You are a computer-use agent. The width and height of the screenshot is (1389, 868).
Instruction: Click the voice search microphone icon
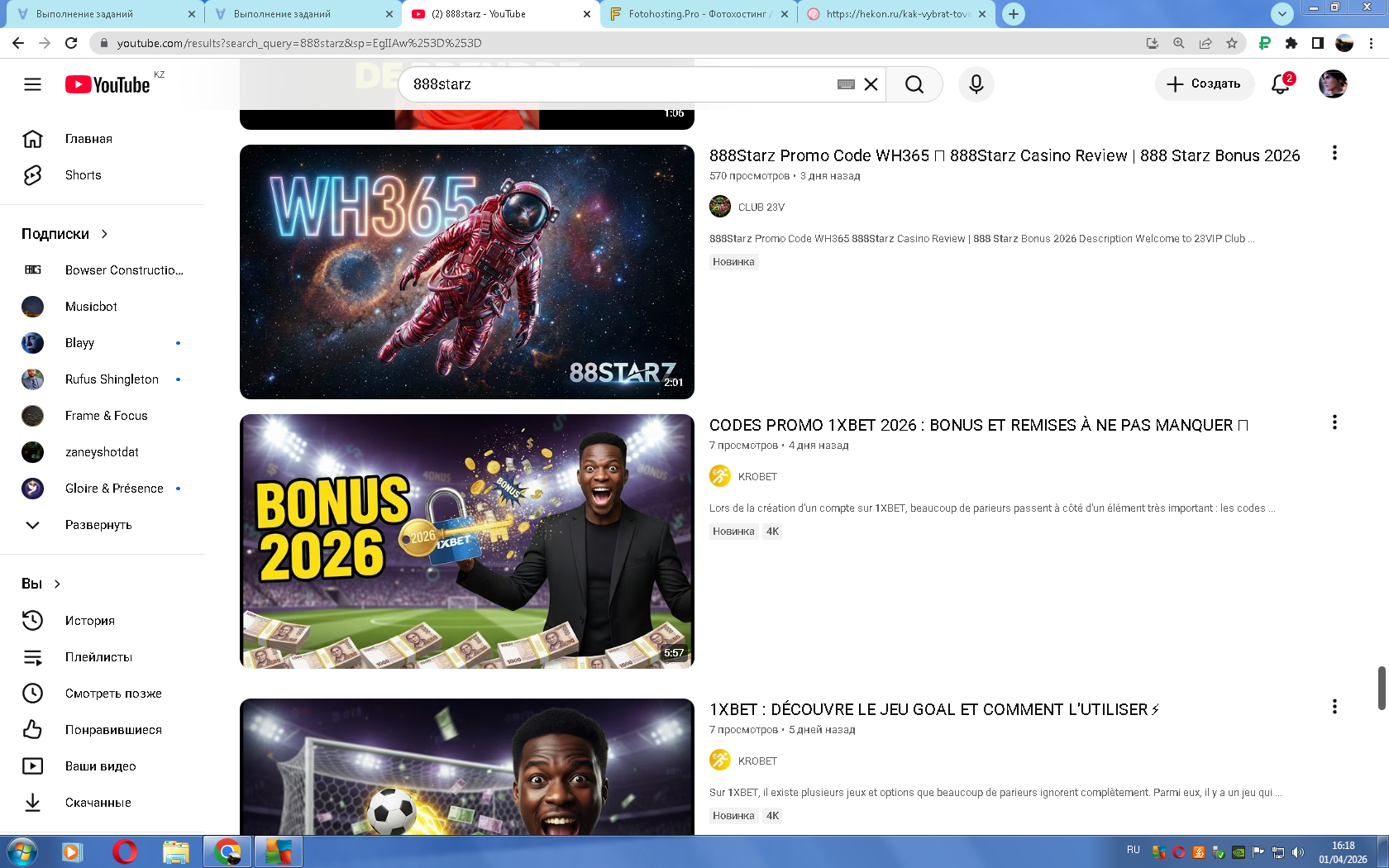[x=976, y=84]
